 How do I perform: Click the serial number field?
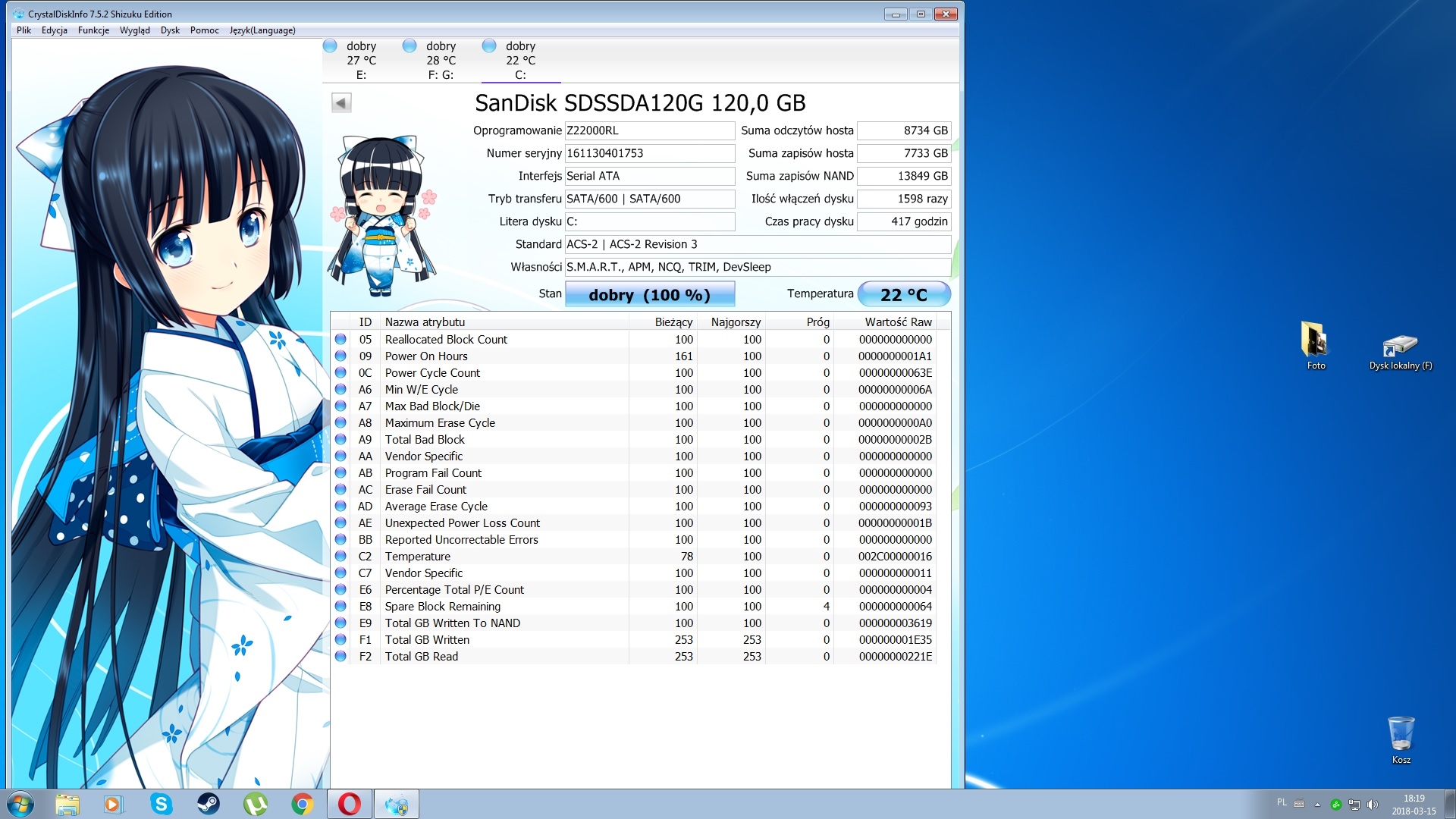click(649, 153)
